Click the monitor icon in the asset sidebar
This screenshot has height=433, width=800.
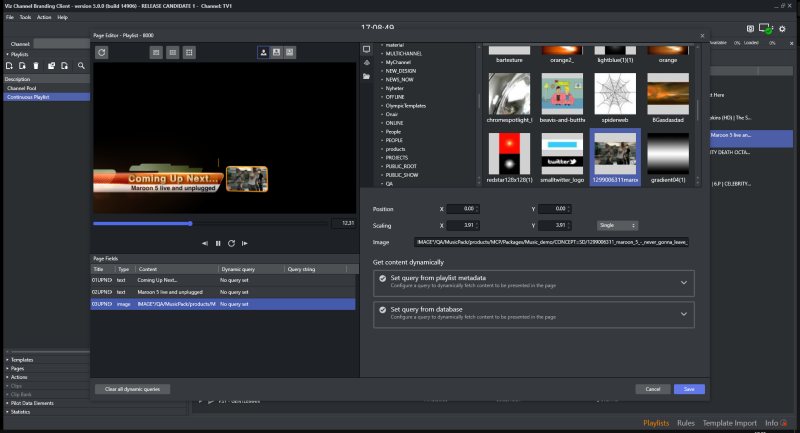click(x=366, y=49)
